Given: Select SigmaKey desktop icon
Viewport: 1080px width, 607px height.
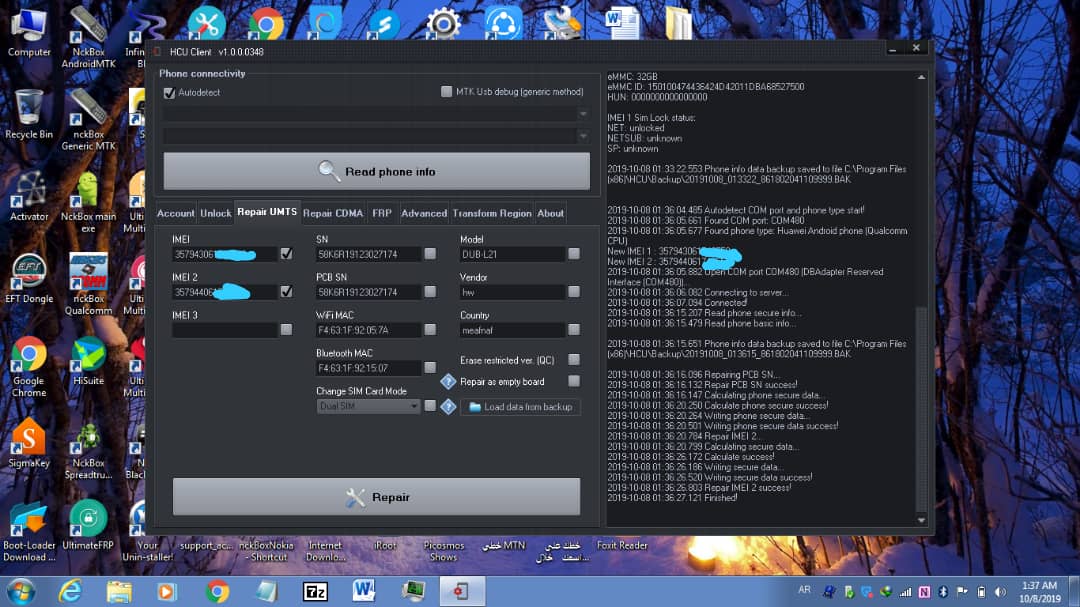Looking at the screenshot, I should point(29,442).
